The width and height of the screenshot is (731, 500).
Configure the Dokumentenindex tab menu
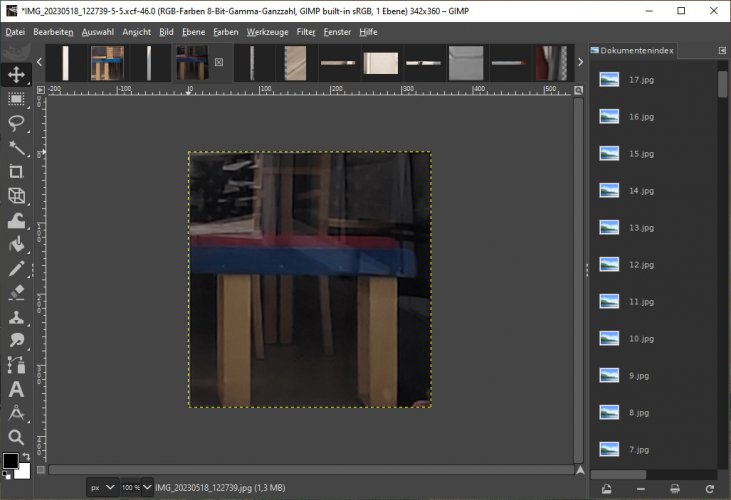pos(722,50)
